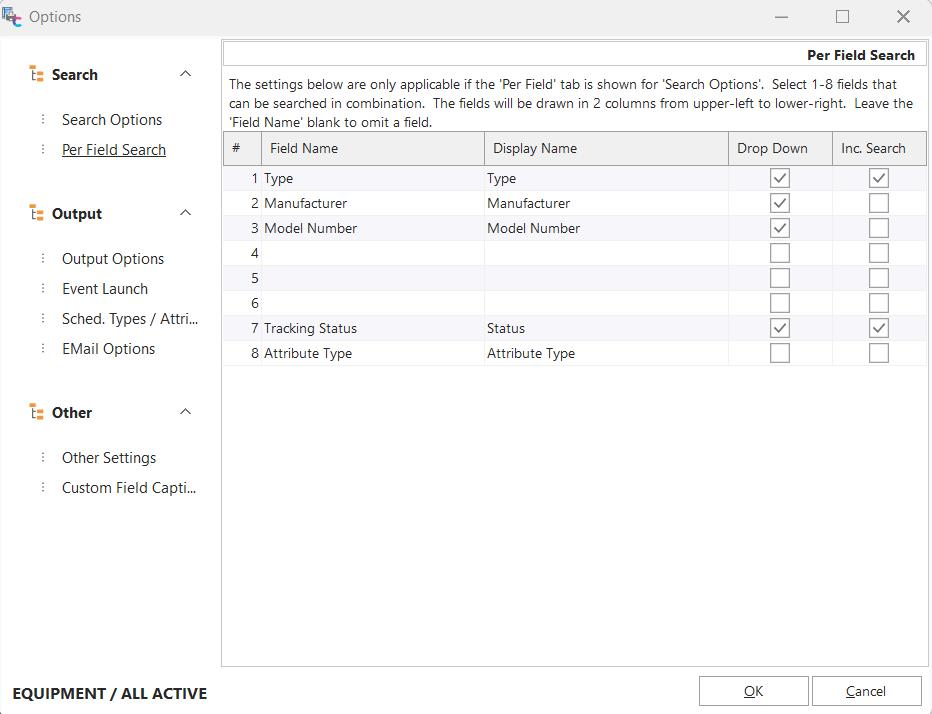932x714 pixels.
Task: Click the empty Field Name cell in row 4
Action: (372, 253)
